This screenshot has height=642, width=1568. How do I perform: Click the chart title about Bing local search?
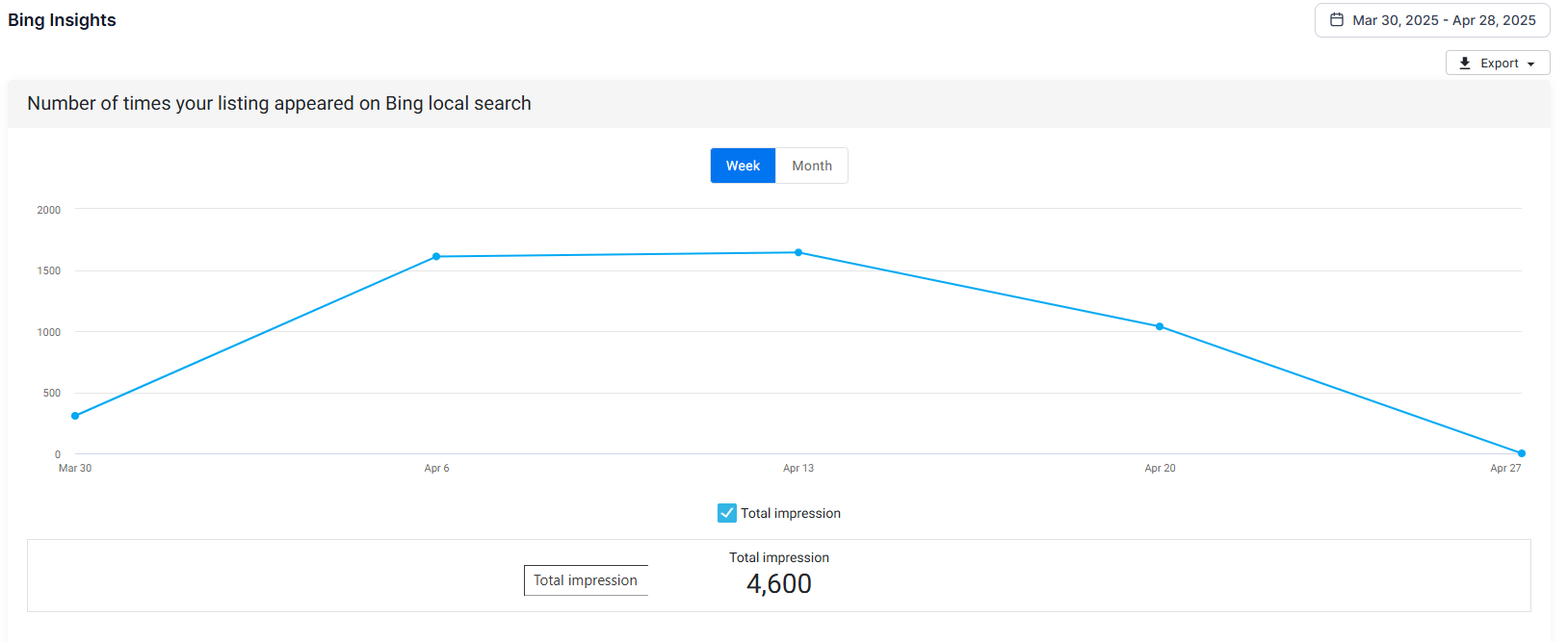click(x=279, y=103)
